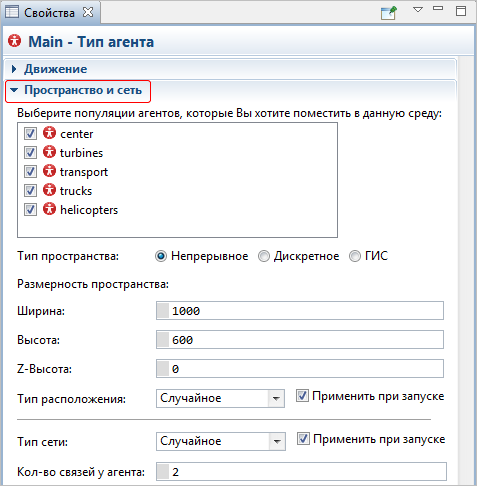477x486 pixels.
Task: Uncheck the trucks population checkbox
Action: (x=30, y=190)
